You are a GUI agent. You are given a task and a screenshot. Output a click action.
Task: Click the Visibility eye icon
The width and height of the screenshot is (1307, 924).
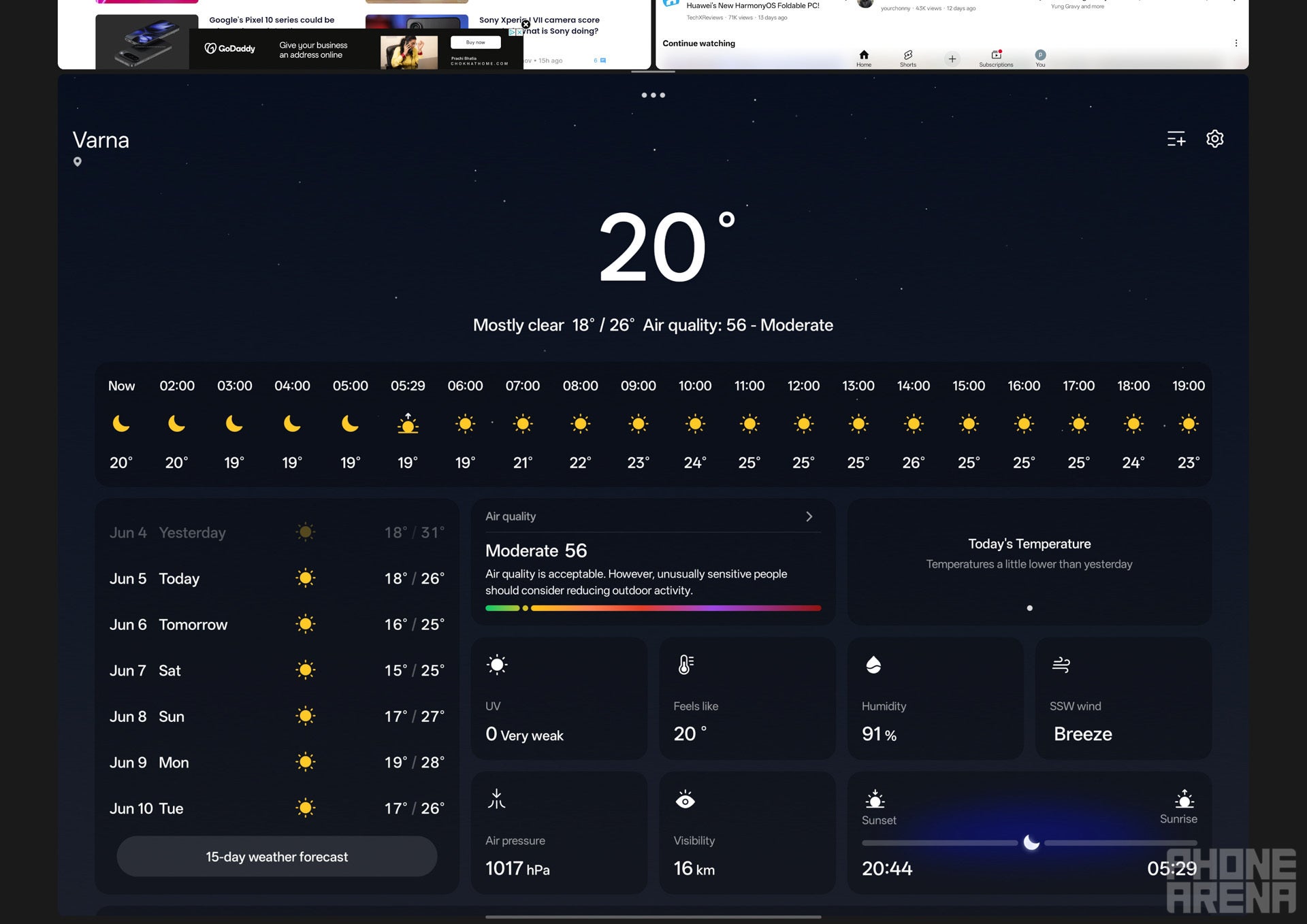tap(685, 800)
